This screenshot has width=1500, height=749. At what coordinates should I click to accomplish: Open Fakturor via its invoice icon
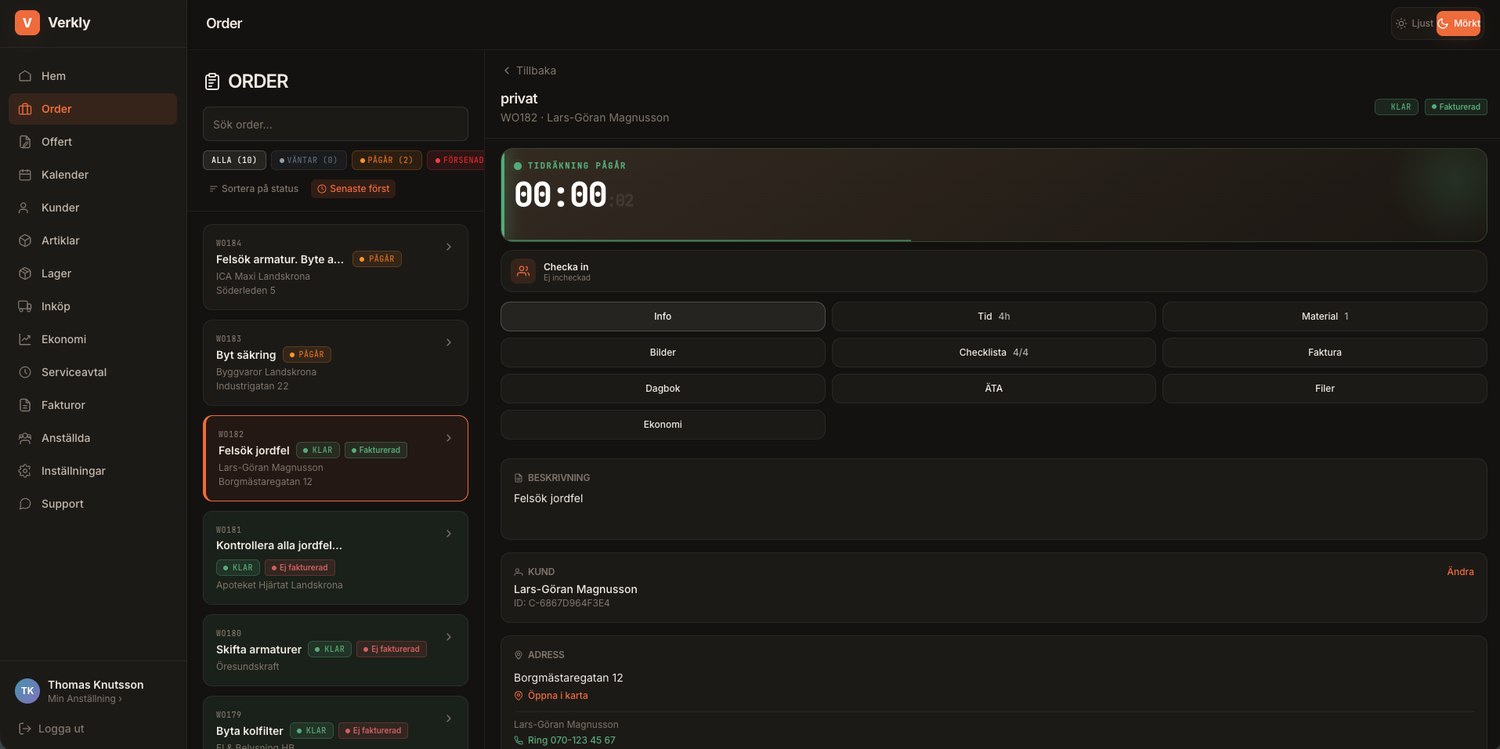click(25, 405)
